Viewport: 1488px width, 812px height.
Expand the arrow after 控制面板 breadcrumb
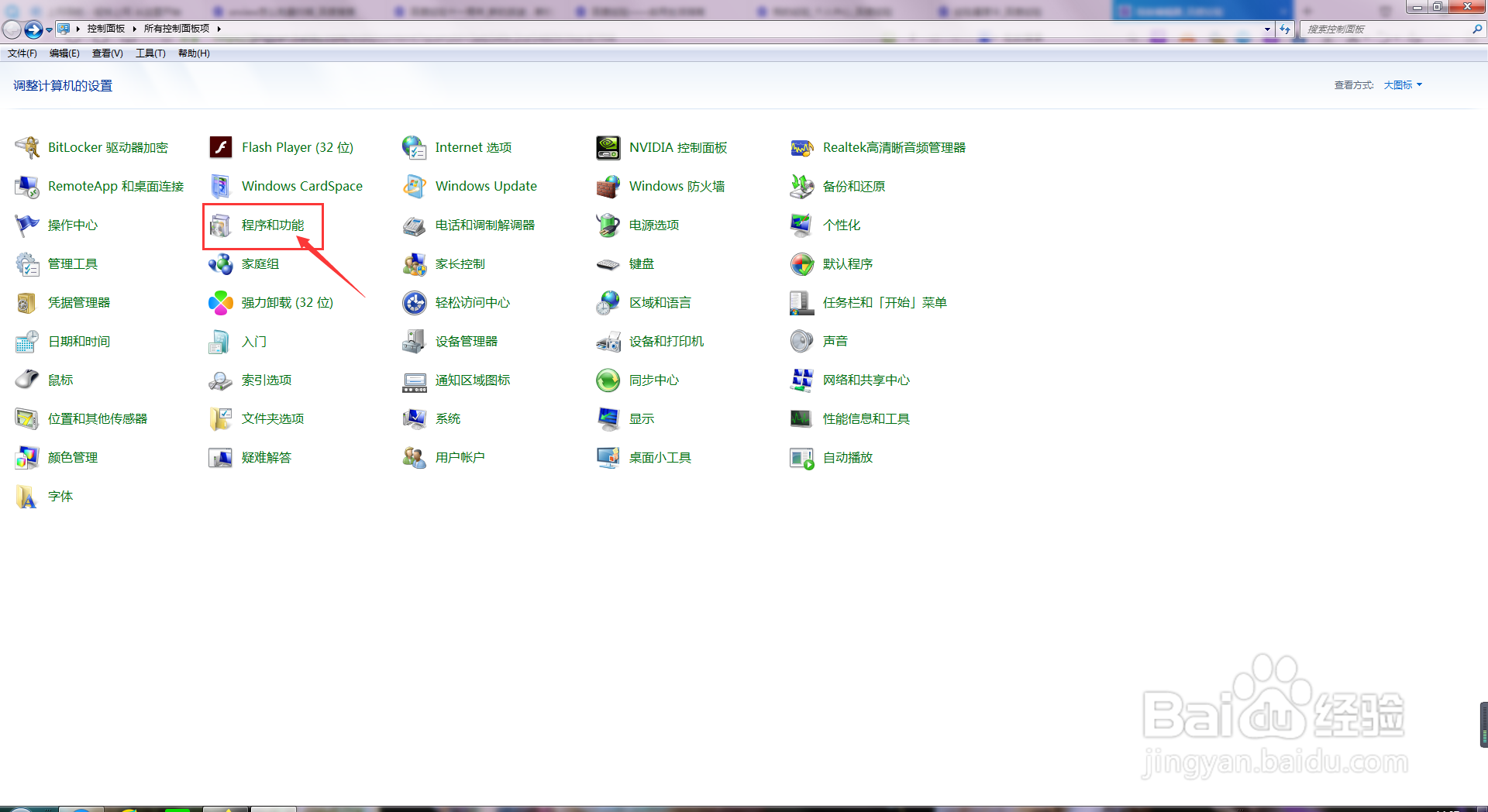click(x=135, y=29)
